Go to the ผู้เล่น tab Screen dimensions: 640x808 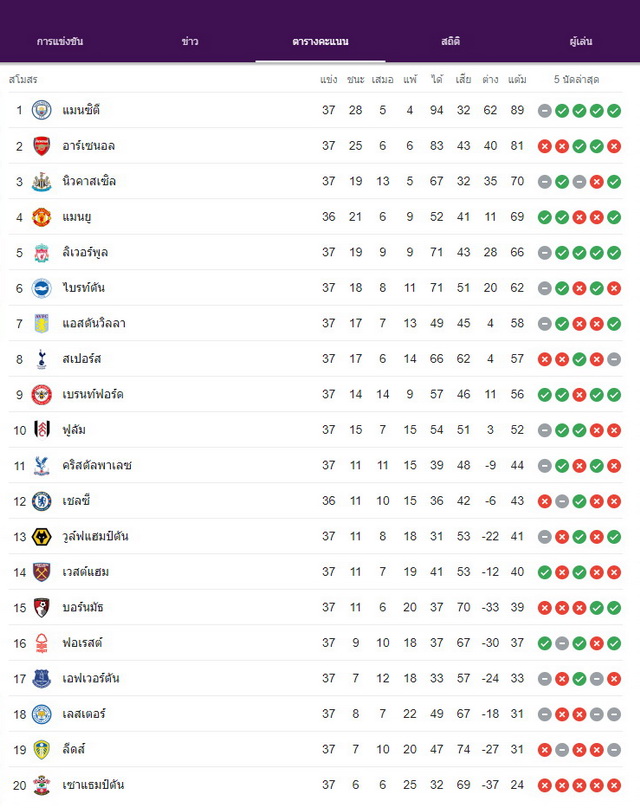[x=581, y=41]
